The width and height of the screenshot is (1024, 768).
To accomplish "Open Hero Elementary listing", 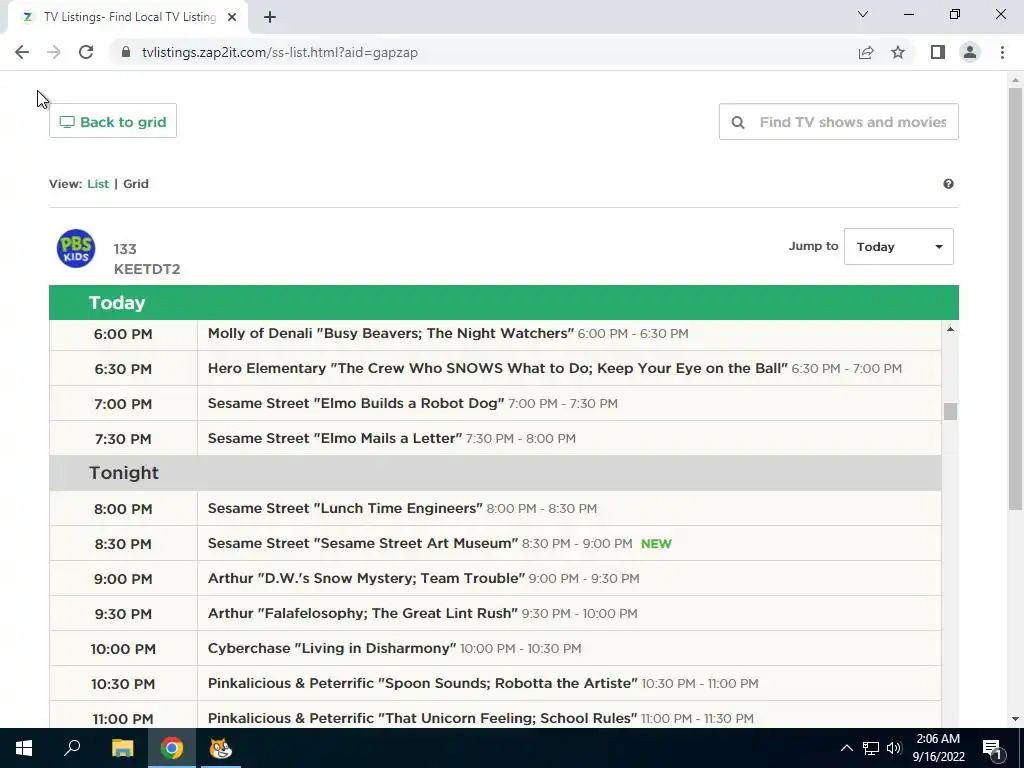I will pyautogui.click(x=498, y=368).
